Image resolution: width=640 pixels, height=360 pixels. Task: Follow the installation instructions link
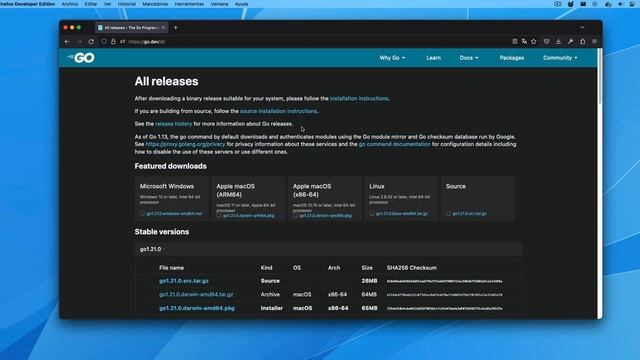coord(359,98)
